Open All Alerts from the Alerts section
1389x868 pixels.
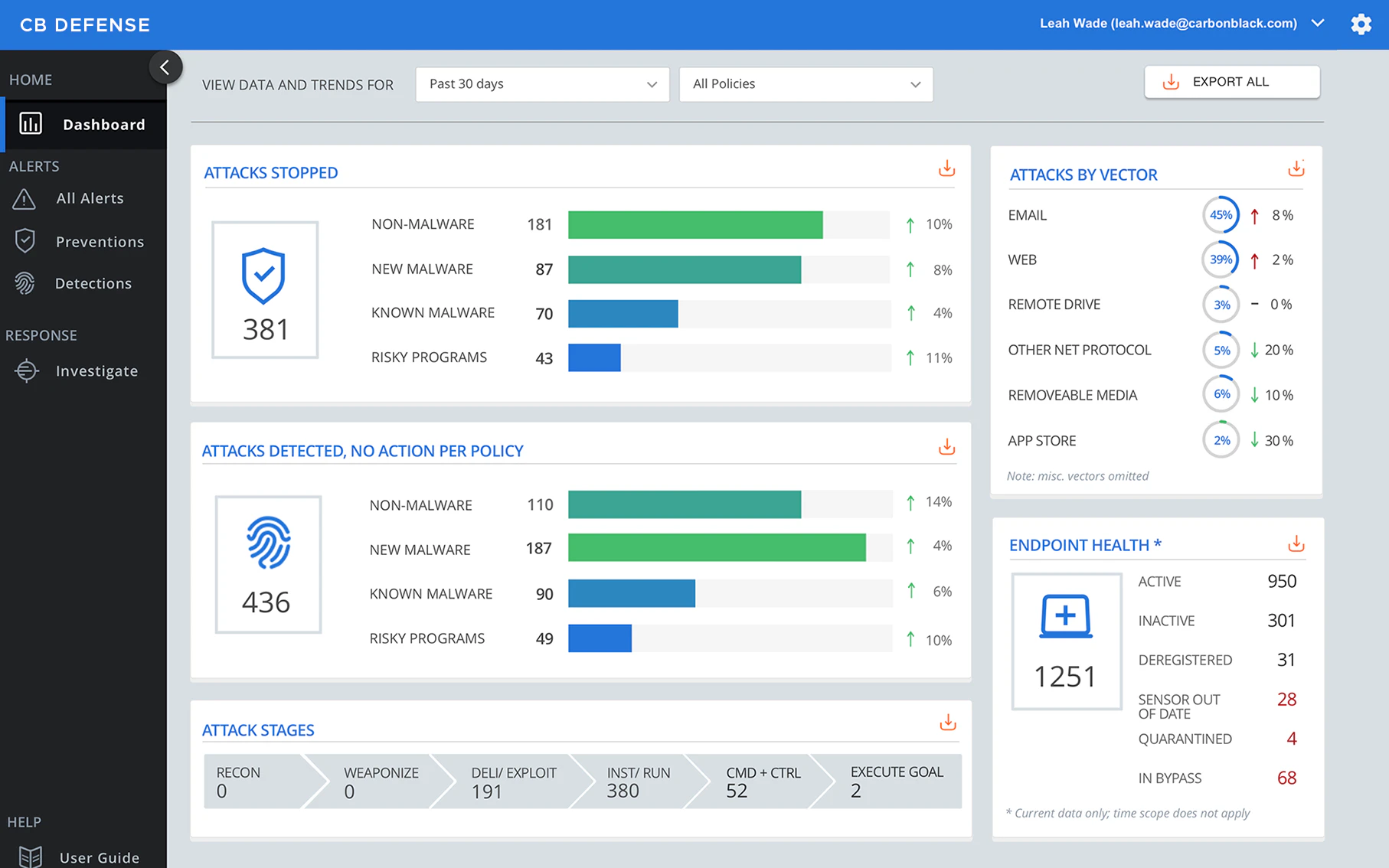90,197
